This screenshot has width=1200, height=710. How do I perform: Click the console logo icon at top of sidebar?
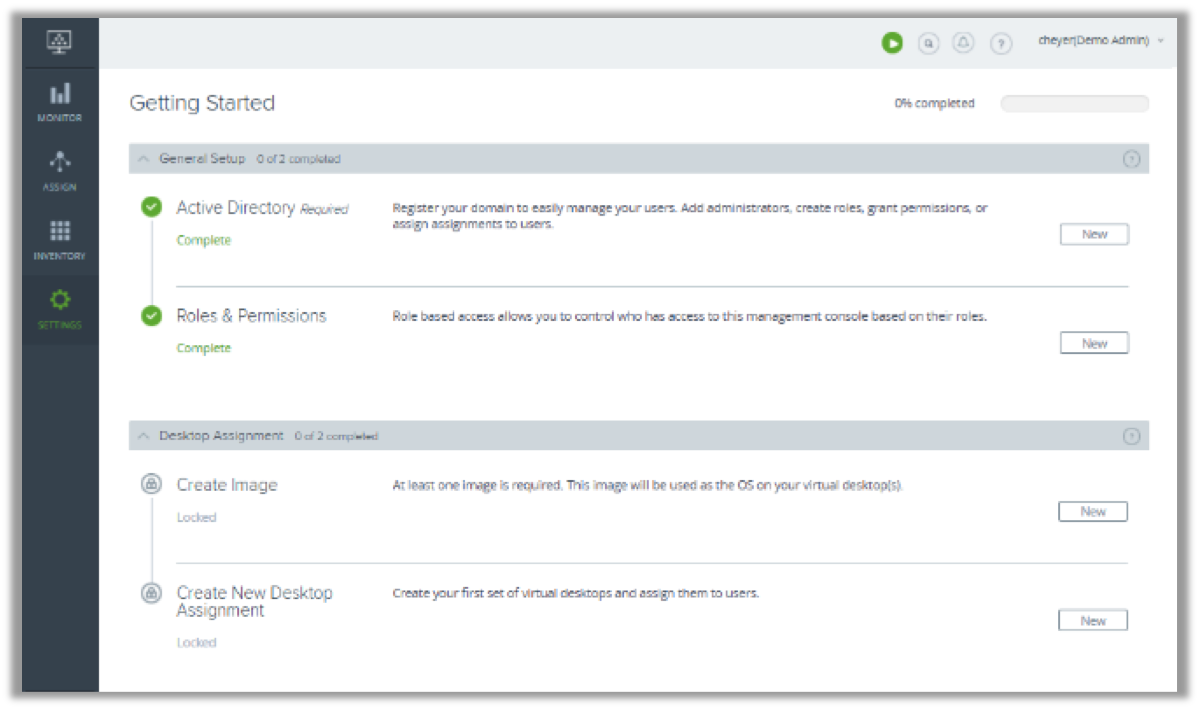tap(60, 42)
